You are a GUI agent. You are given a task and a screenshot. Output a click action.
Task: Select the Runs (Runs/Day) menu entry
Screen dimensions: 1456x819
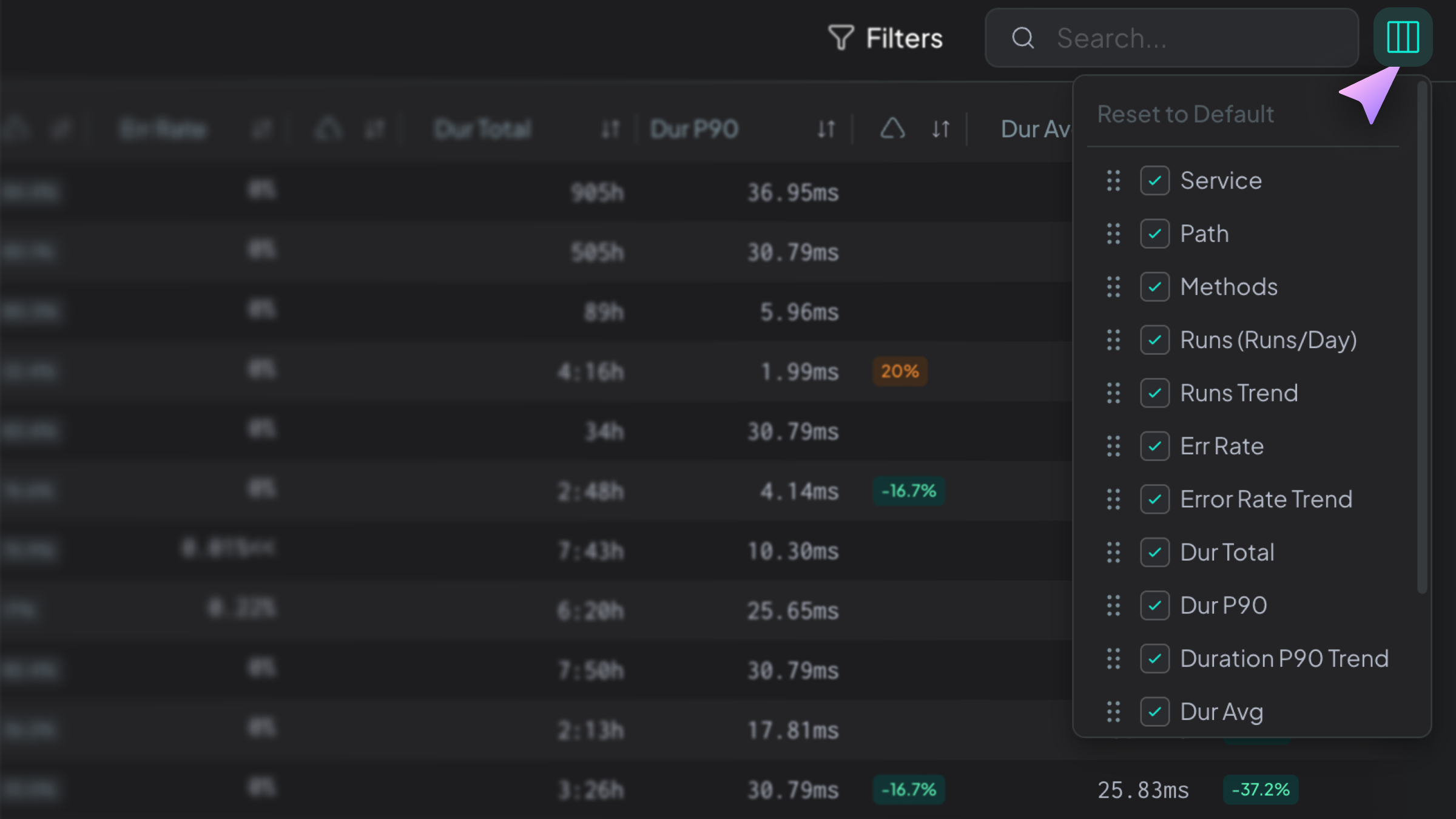pyautogui.click(x=1268, y=340)
